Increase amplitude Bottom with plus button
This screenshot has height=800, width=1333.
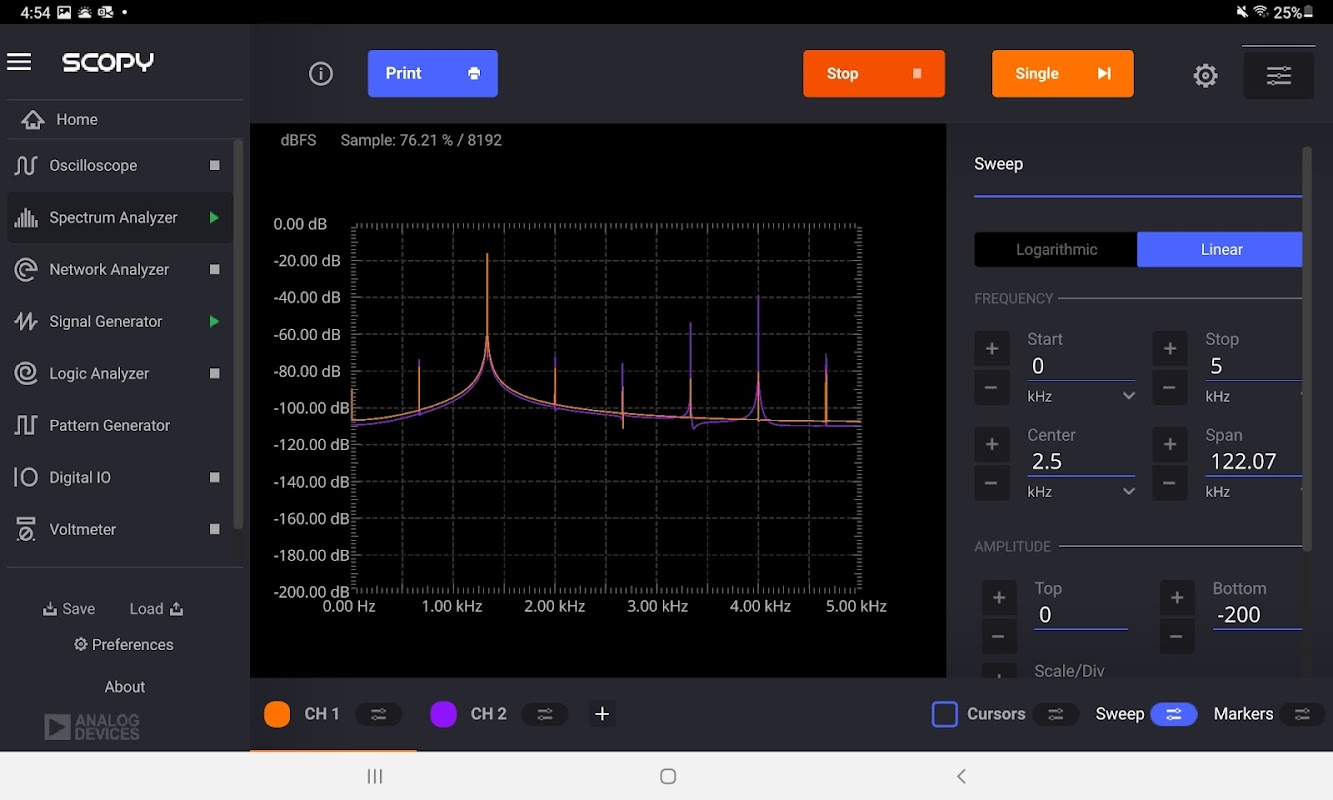(x=1177, y=598)
